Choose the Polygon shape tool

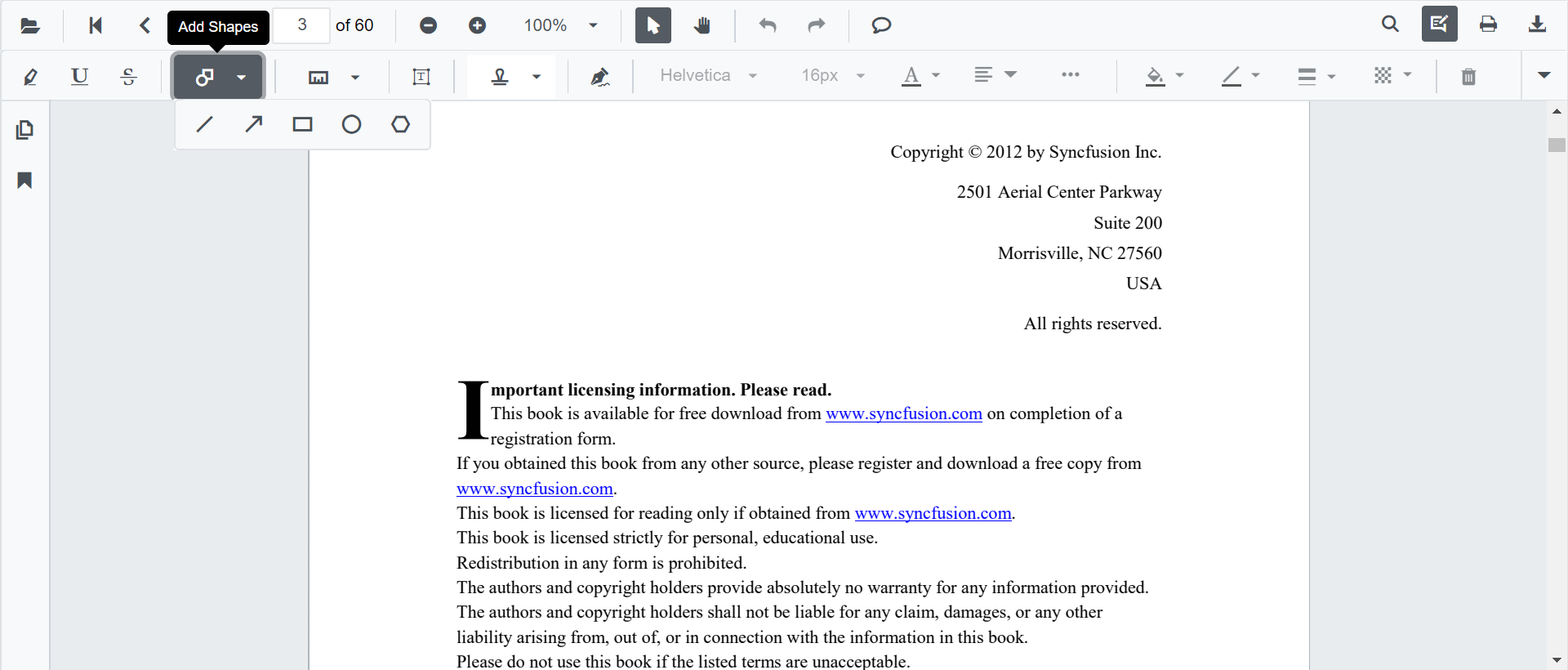tap(401, 124)
